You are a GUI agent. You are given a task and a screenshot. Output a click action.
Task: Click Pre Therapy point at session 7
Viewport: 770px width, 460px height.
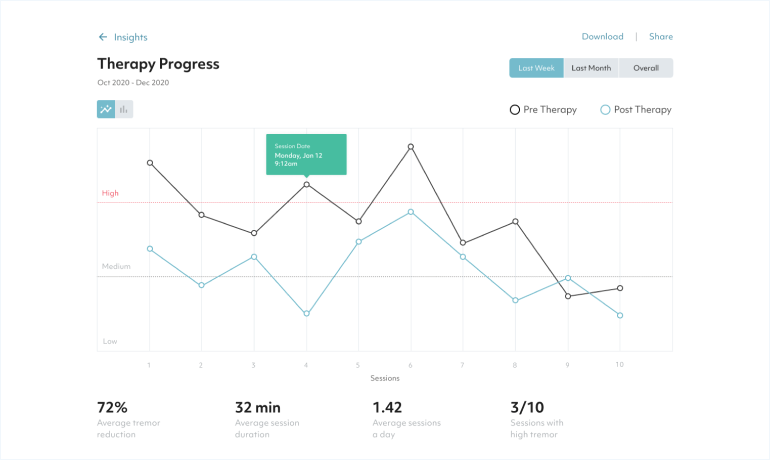(463, 243)
